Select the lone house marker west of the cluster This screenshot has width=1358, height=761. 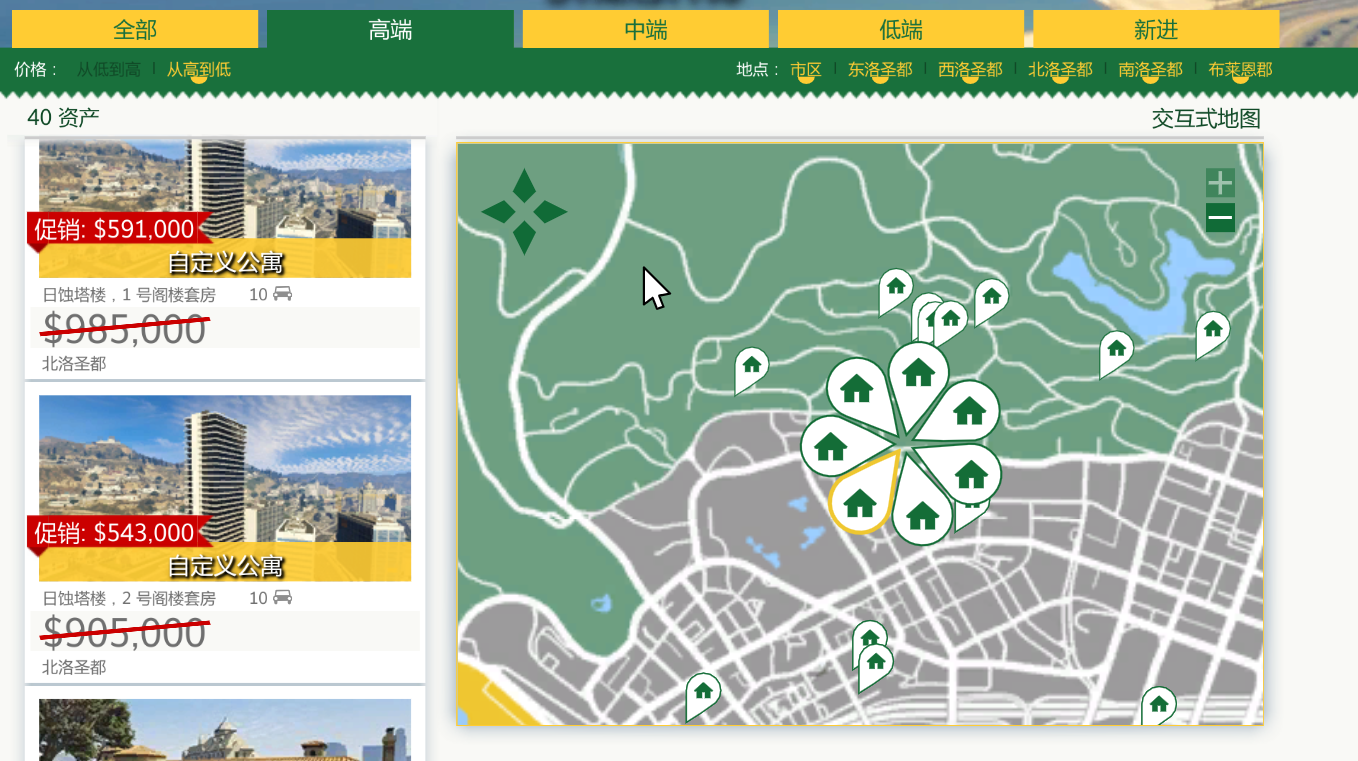pos(751,368)
